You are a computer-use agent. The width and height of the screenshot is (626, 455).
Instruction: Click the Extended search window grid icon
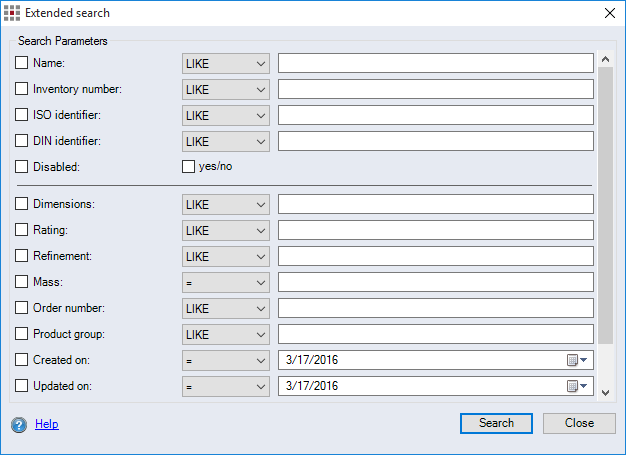12,14
